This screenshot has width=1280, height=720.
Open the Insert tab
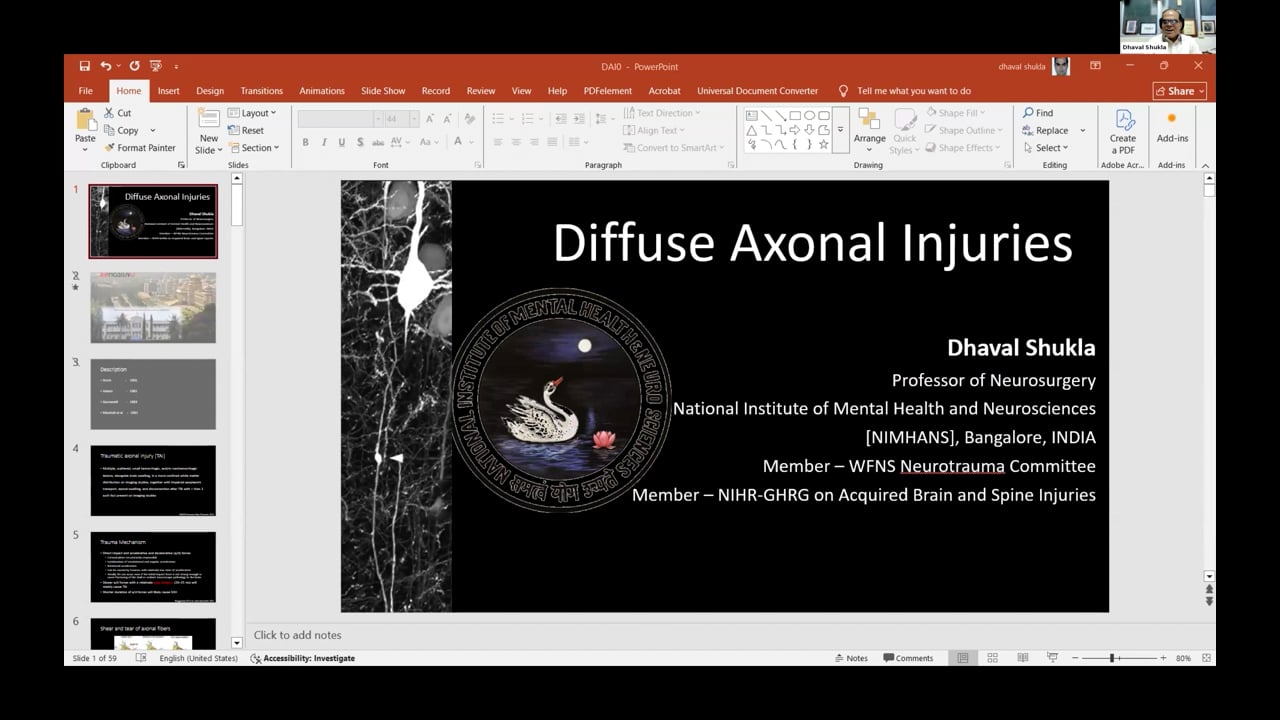169,91
